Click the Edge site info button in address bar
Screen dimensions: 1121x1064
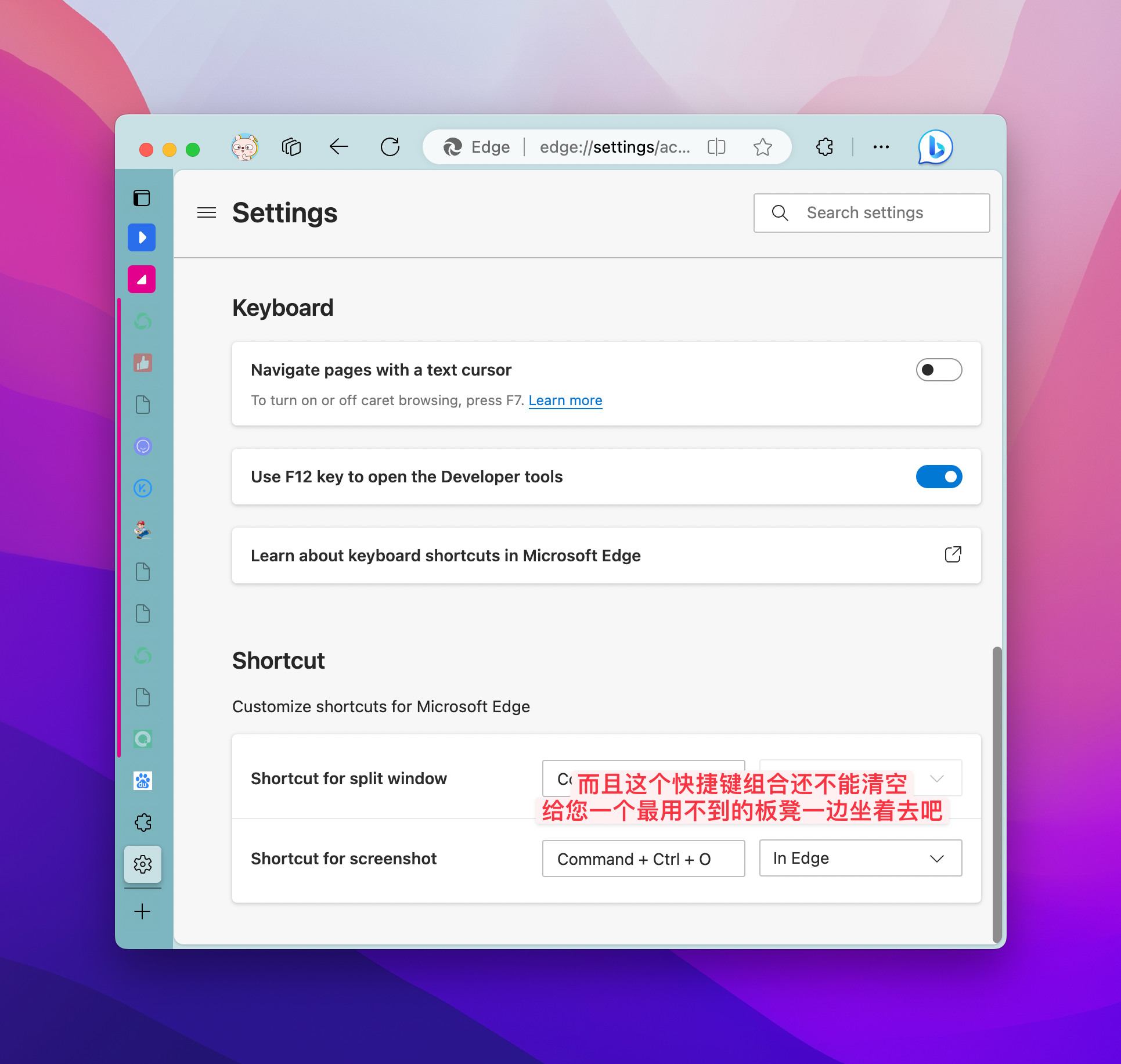[x=476, y=147]
